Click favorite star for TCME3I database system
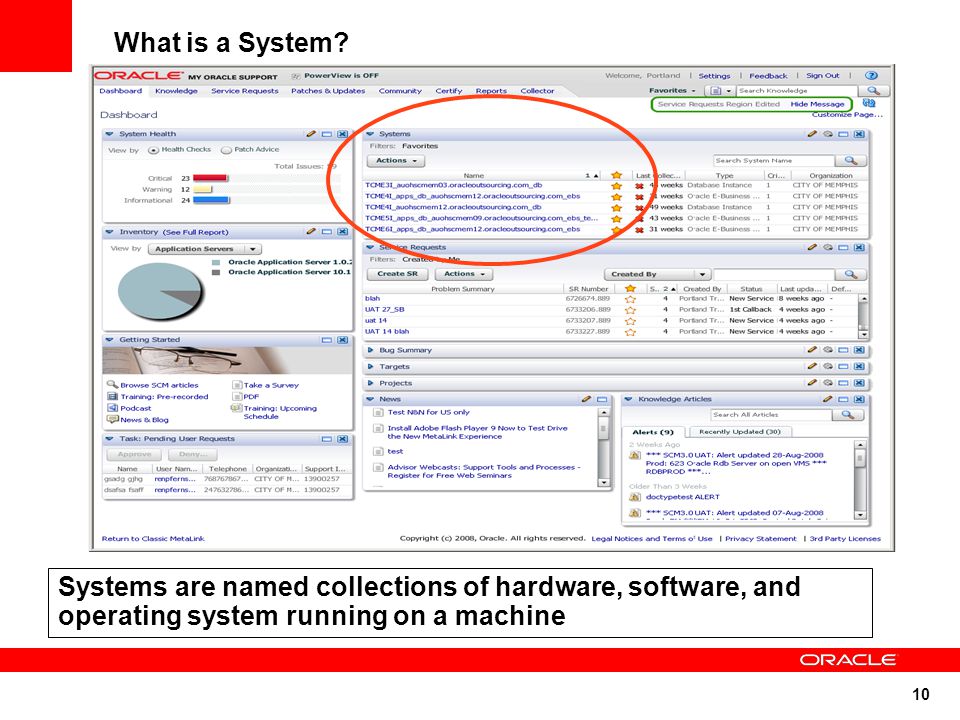Image resolution: width=960 pixels, height=720 pixels. click(x=617, y=186)
